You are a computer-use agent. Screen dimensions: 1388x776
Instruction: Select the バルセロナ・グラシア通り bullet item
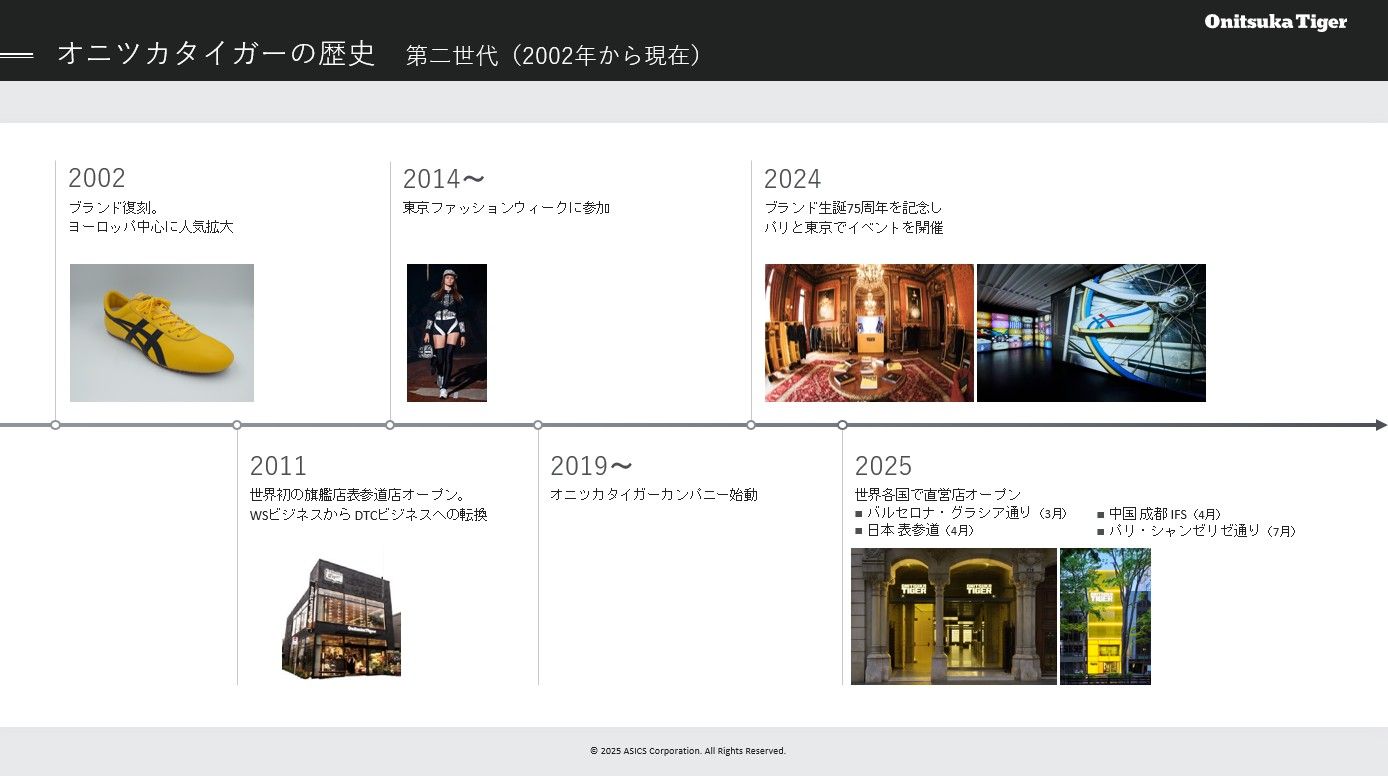click(x=960, y=513)
